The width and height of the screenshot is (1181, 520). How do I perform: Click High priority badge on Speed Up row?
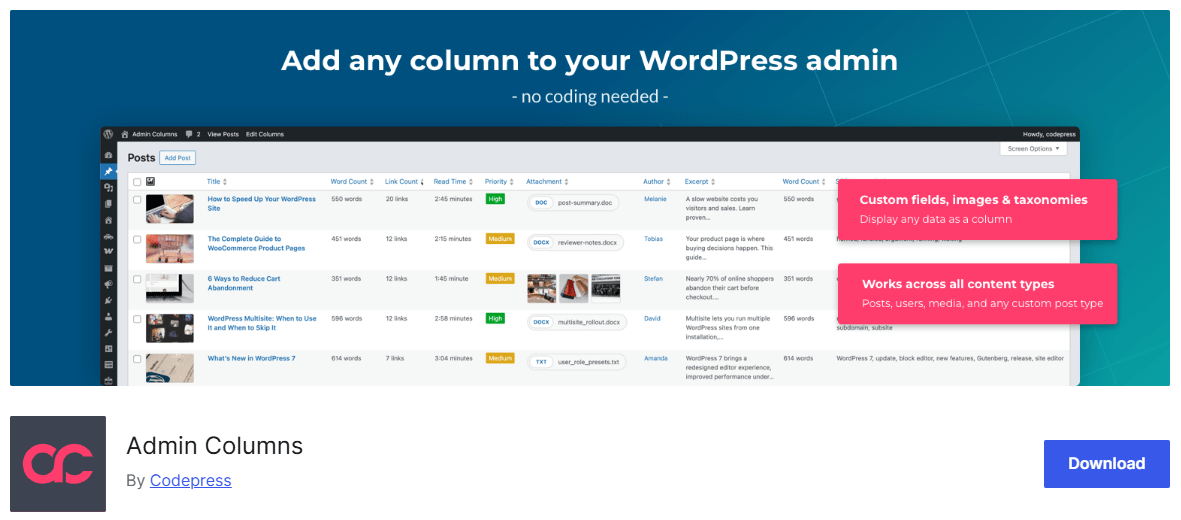(x=495, y=199)
